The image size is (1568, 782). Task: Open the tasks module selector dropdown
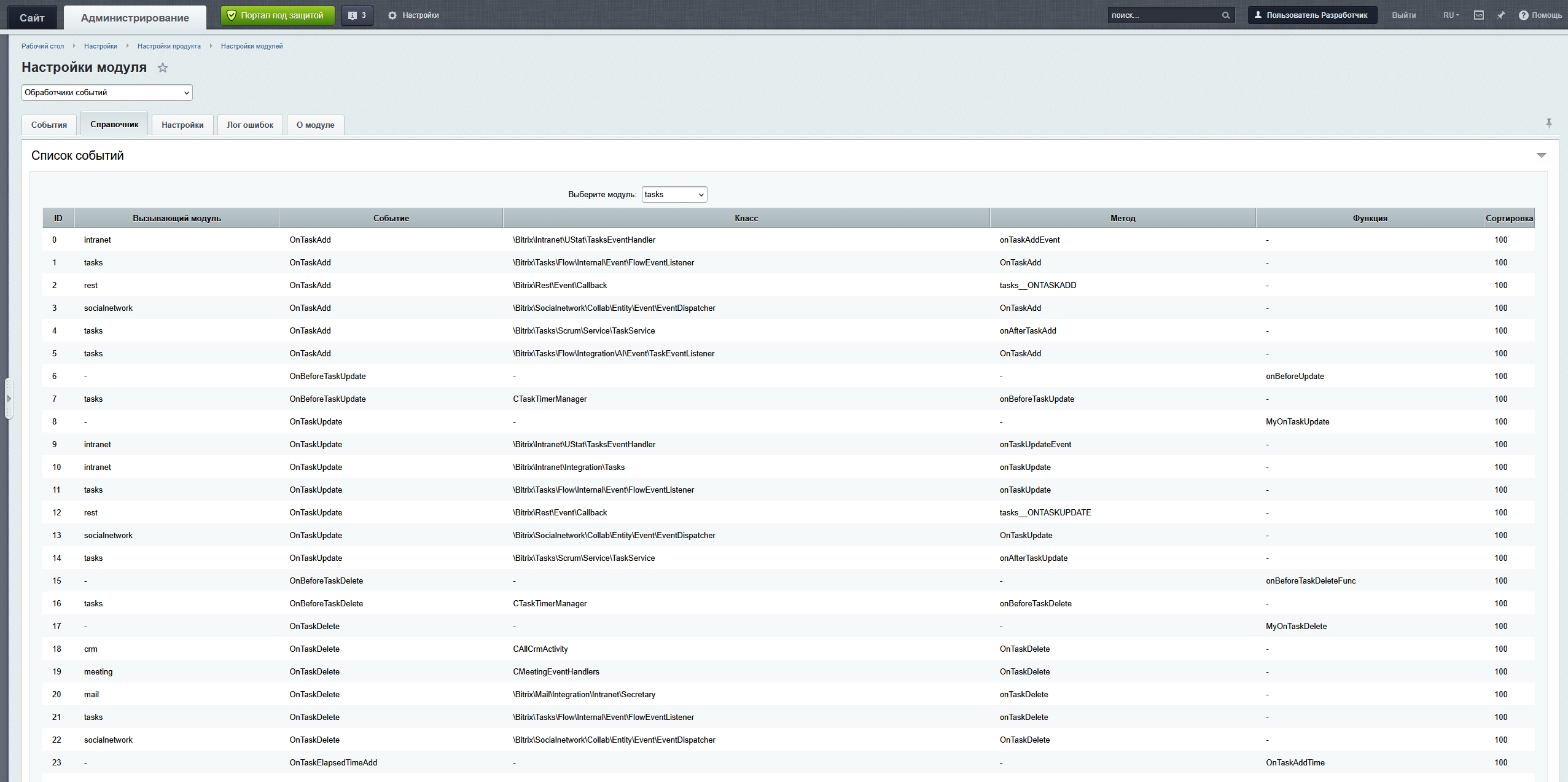(674, 195)
